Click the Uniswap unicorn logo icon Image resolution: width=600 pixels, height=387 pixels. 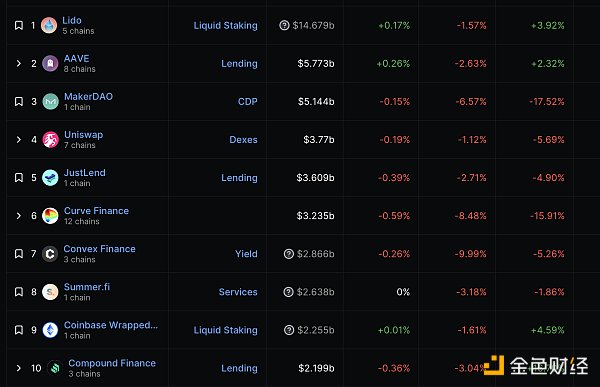(50, 140)
